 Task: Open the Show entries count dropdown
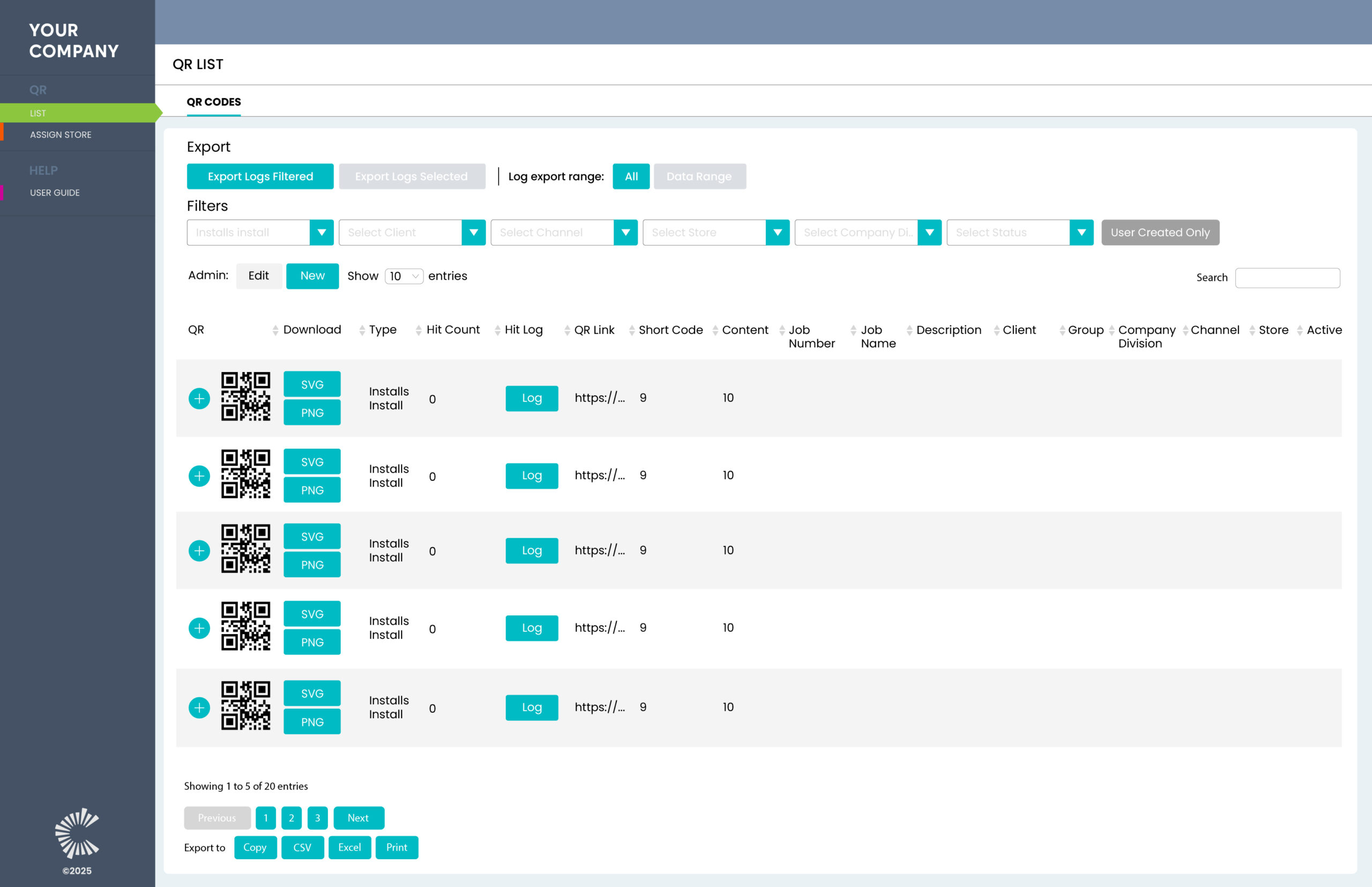click(404, 276)
